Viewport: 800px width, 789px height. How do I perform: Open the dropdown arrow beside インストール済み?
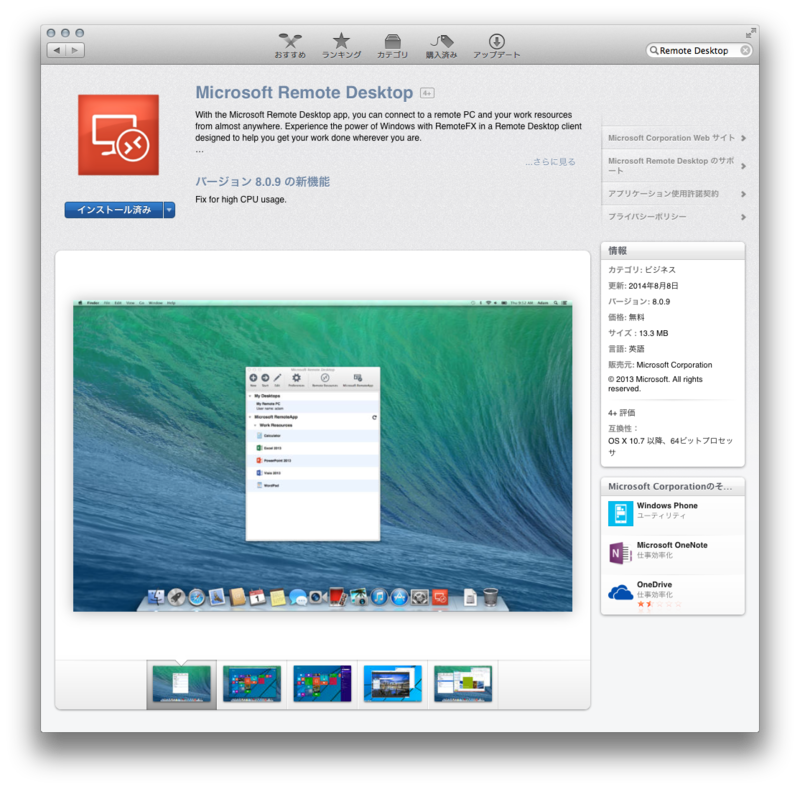click(169, 210)
